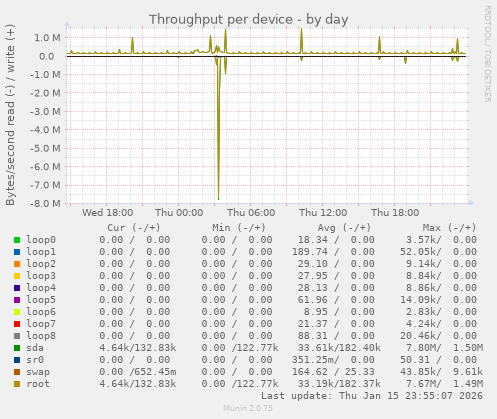
Task: Click the root max read value 7.67M
Action: [x=423, y=384]
